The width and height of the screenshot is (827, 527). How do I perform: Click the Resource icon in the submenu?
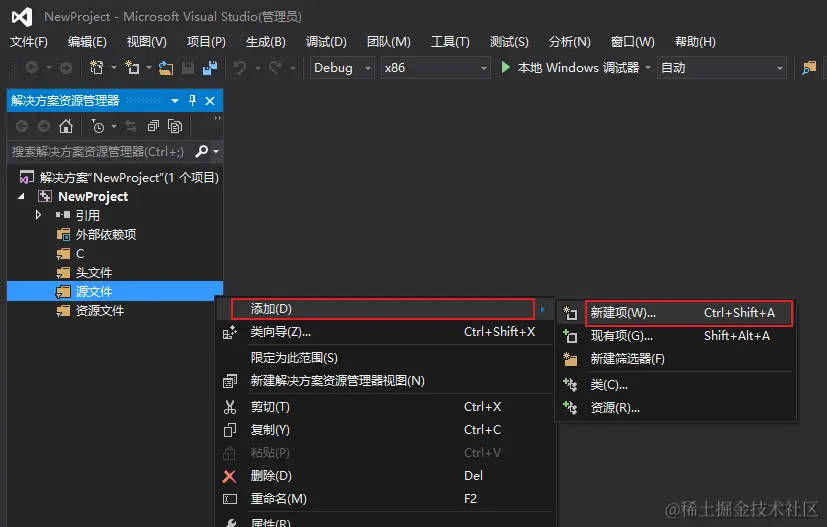pos(570,408)
